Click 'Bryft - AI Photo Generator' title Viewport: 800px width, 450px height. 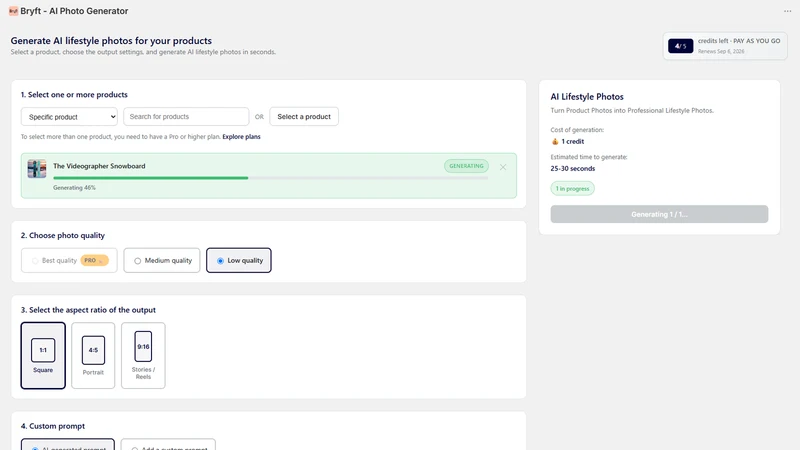tap(74, 11)
